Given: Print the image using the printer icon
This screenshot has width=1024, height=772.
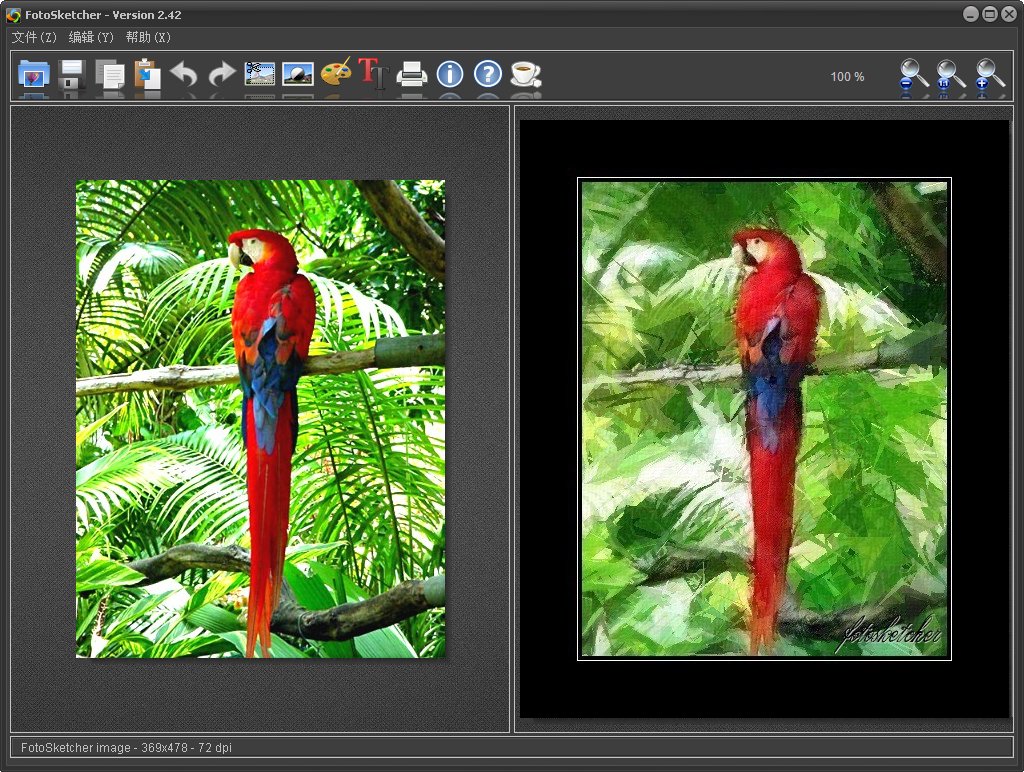Looking at the screenshot, I should [x=412, y=74].
